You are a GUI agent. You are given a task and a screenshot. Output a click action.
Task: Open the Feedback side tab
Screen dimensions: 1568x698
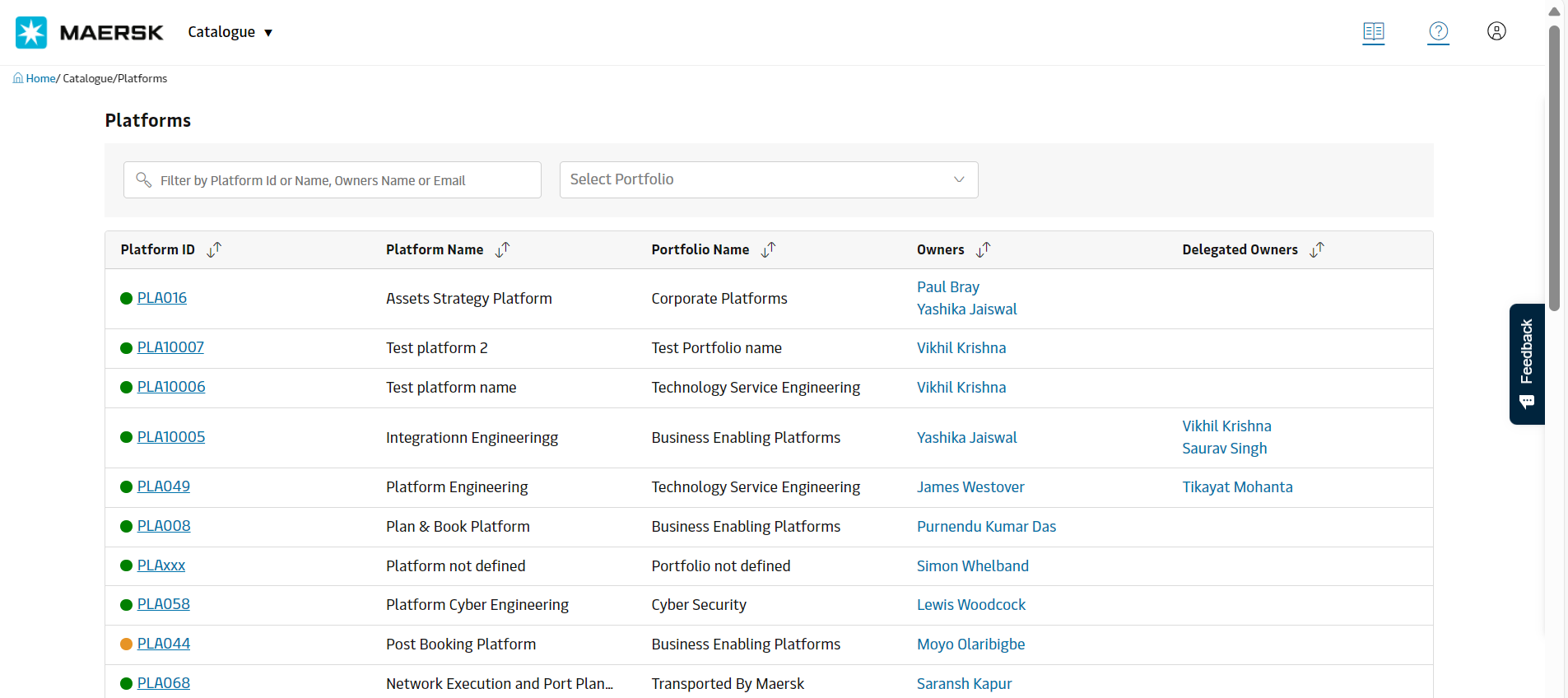pyautogui.click(x=1527, y=364)
